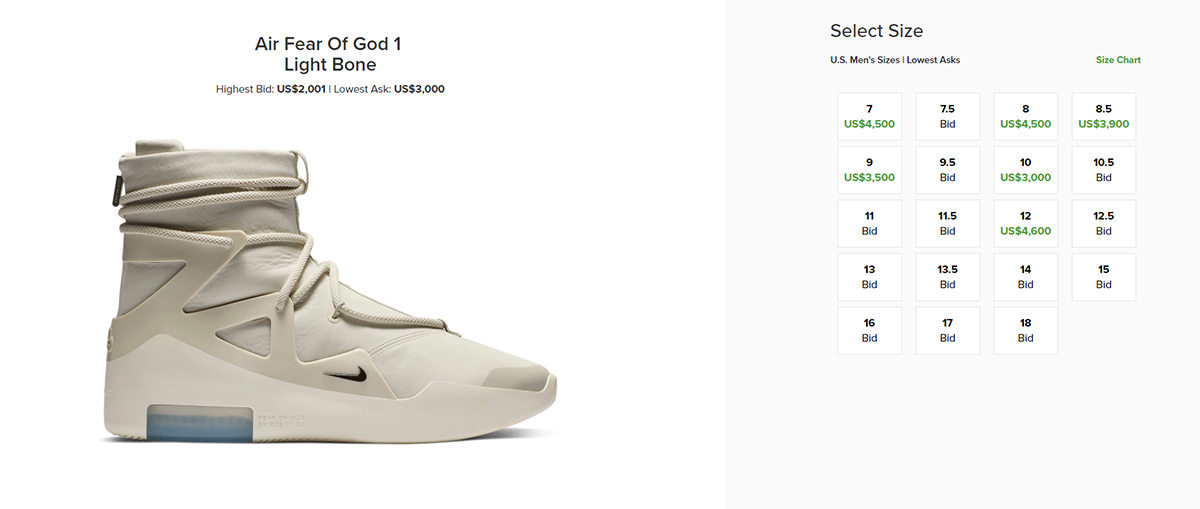This screenshot has width=1200, height=509.
Task: Choose size 13 Bid option
Action: click(869, 277)
